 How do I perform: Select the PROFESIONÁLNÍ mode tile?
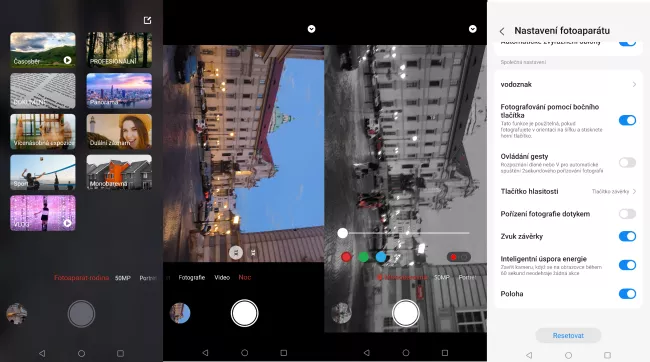point(119,50)
